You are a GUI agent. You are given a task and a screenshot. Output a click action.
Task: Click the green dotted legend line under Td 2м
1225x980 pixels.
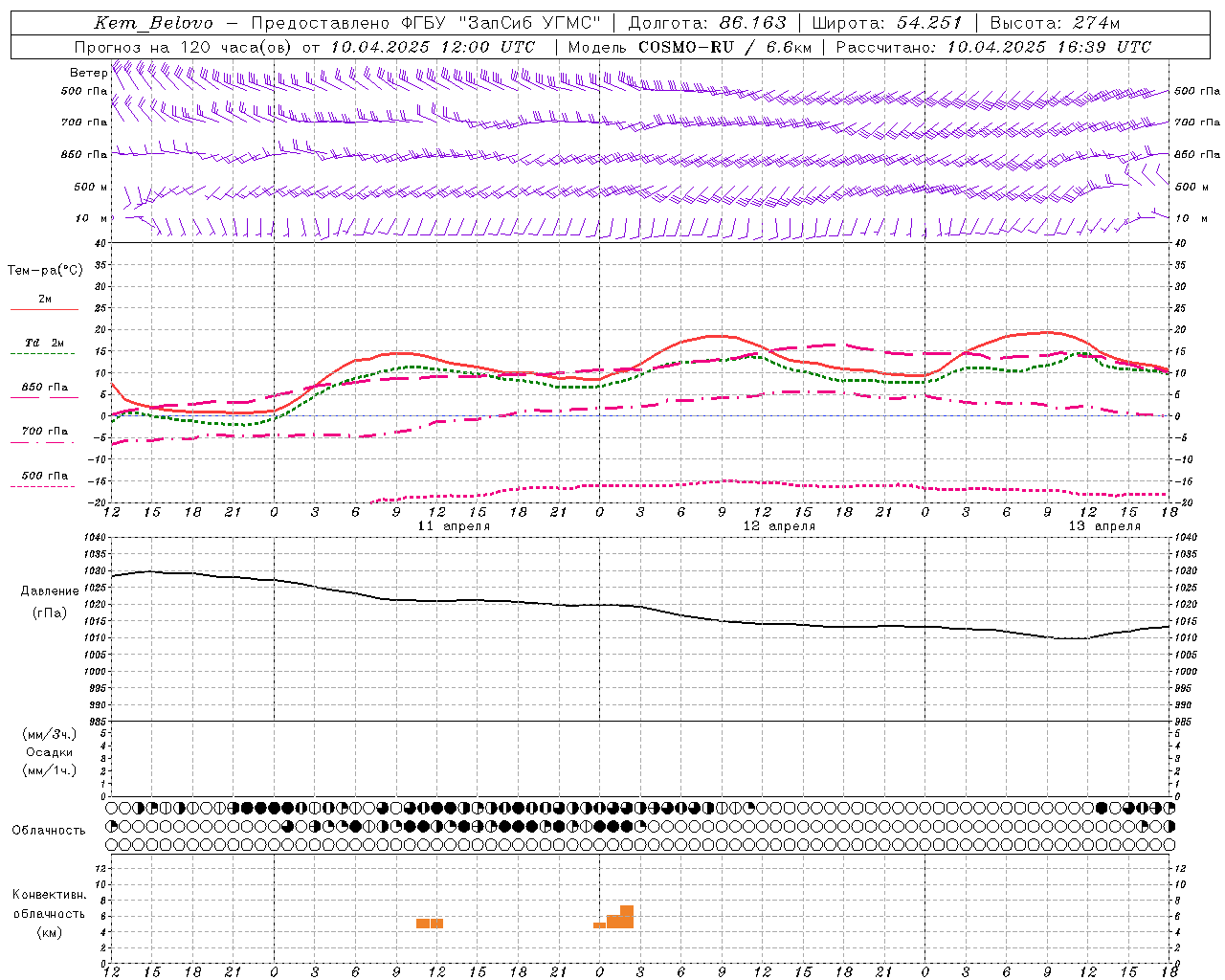coord(42,354)
